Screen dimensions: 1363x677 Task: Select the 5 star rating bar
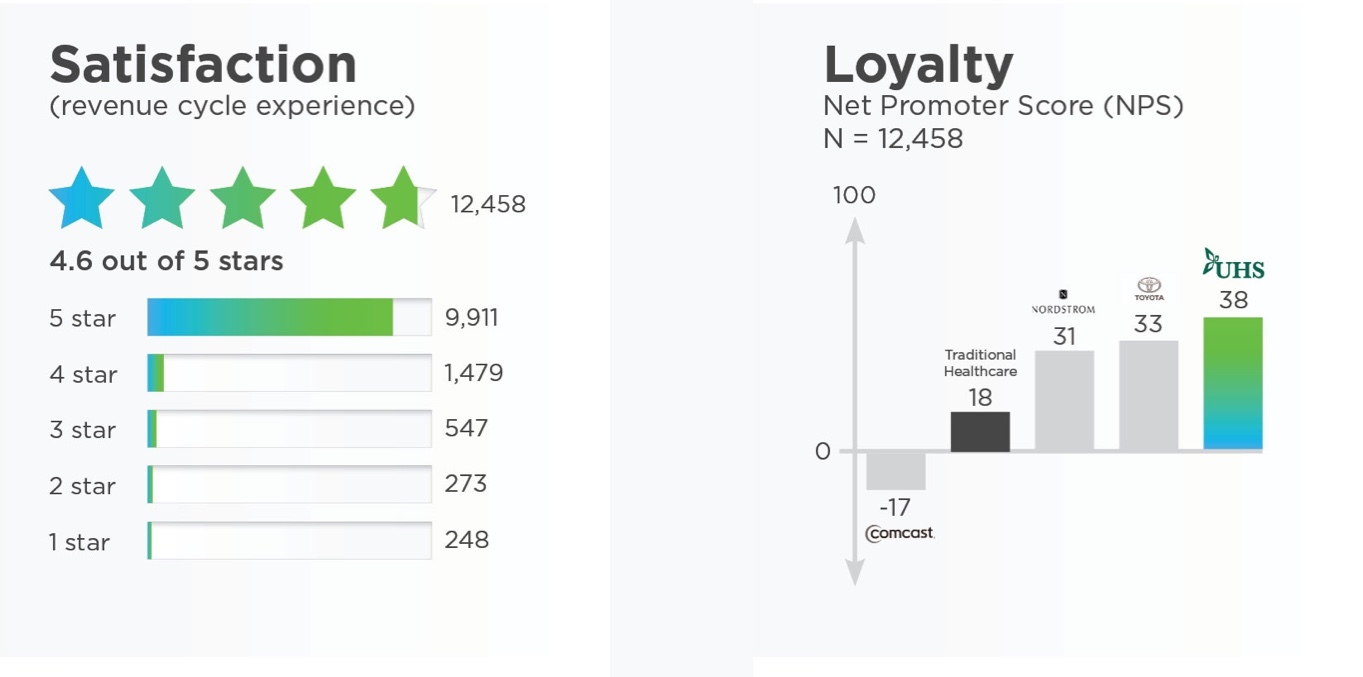[x=289, y=317]
